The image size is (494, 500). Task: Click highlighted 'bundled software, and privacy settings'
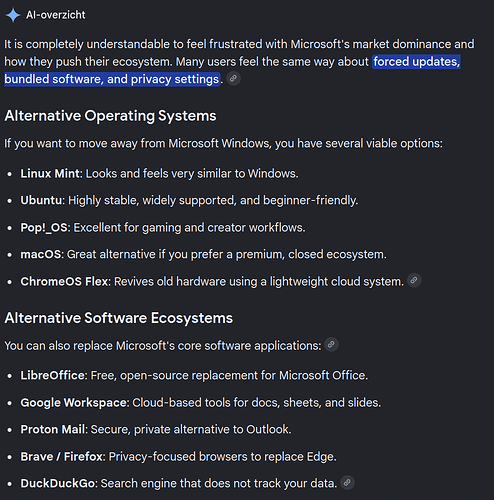tap(112, 79)
